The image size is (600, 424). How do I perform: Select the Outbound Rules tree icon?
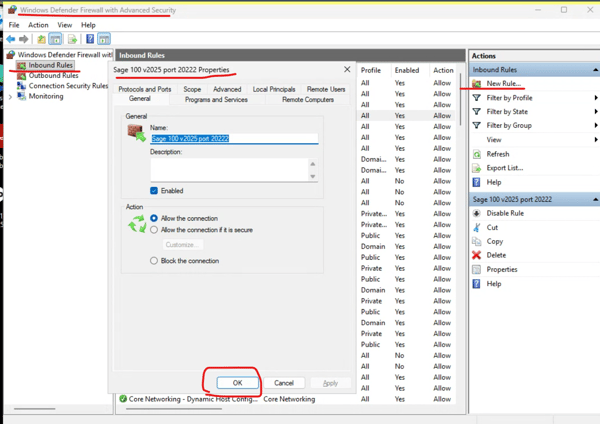pos(21,75)
